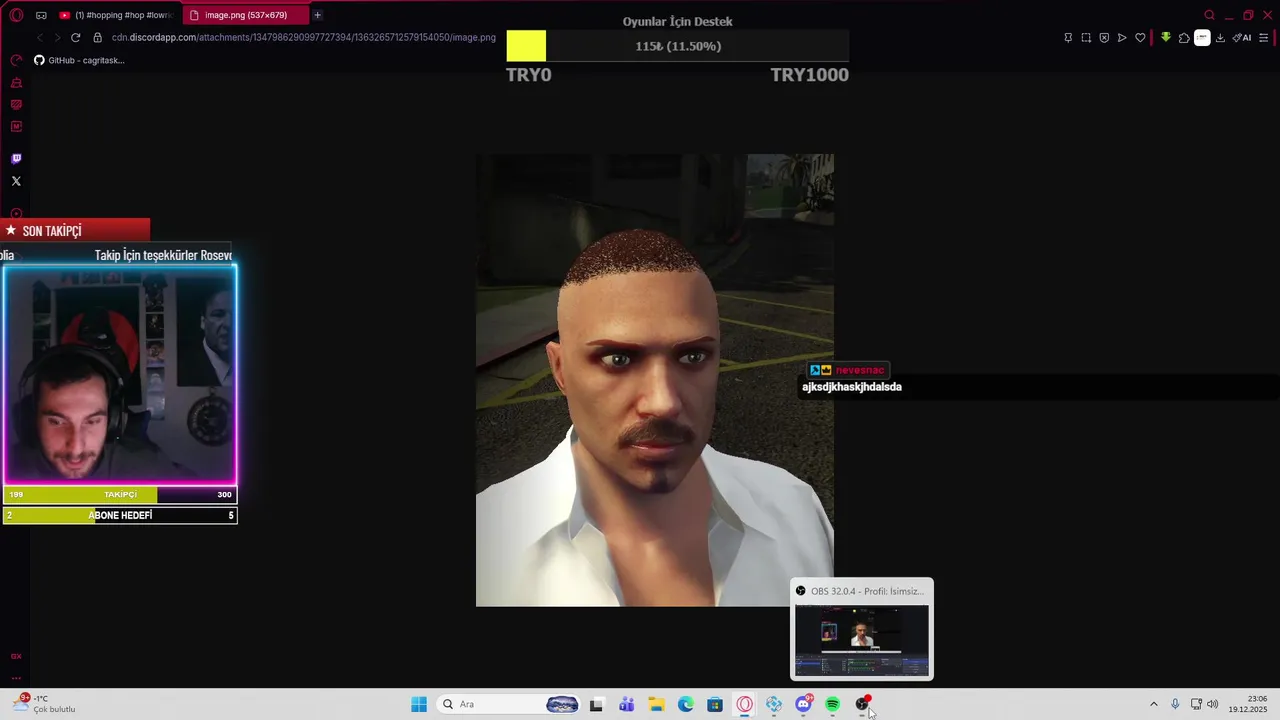This screenshot has width=1280, height=720.
Task: Toggle the ad blocker shield icon
Action: 1104,38
